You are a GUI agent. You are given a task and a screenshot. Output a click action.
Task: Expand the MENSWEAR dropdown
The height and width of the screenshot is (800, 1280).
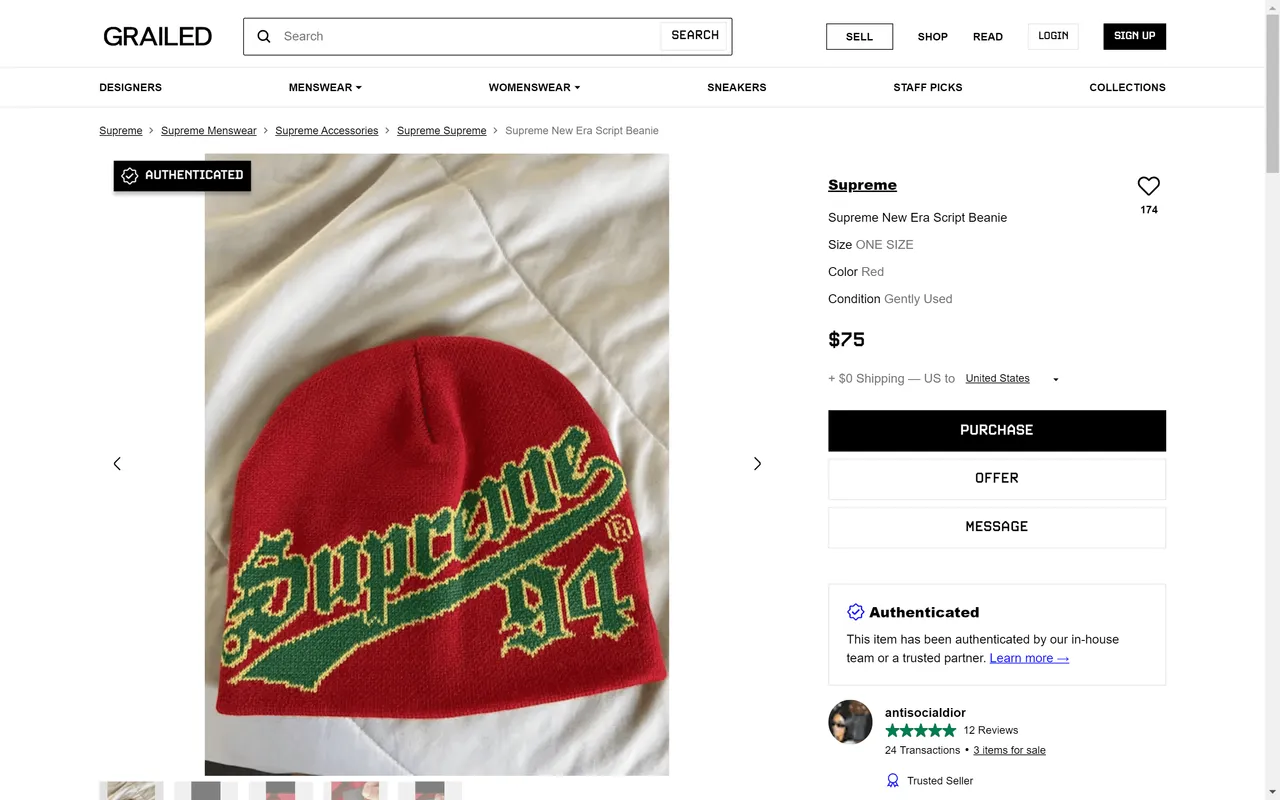[325, 87]
